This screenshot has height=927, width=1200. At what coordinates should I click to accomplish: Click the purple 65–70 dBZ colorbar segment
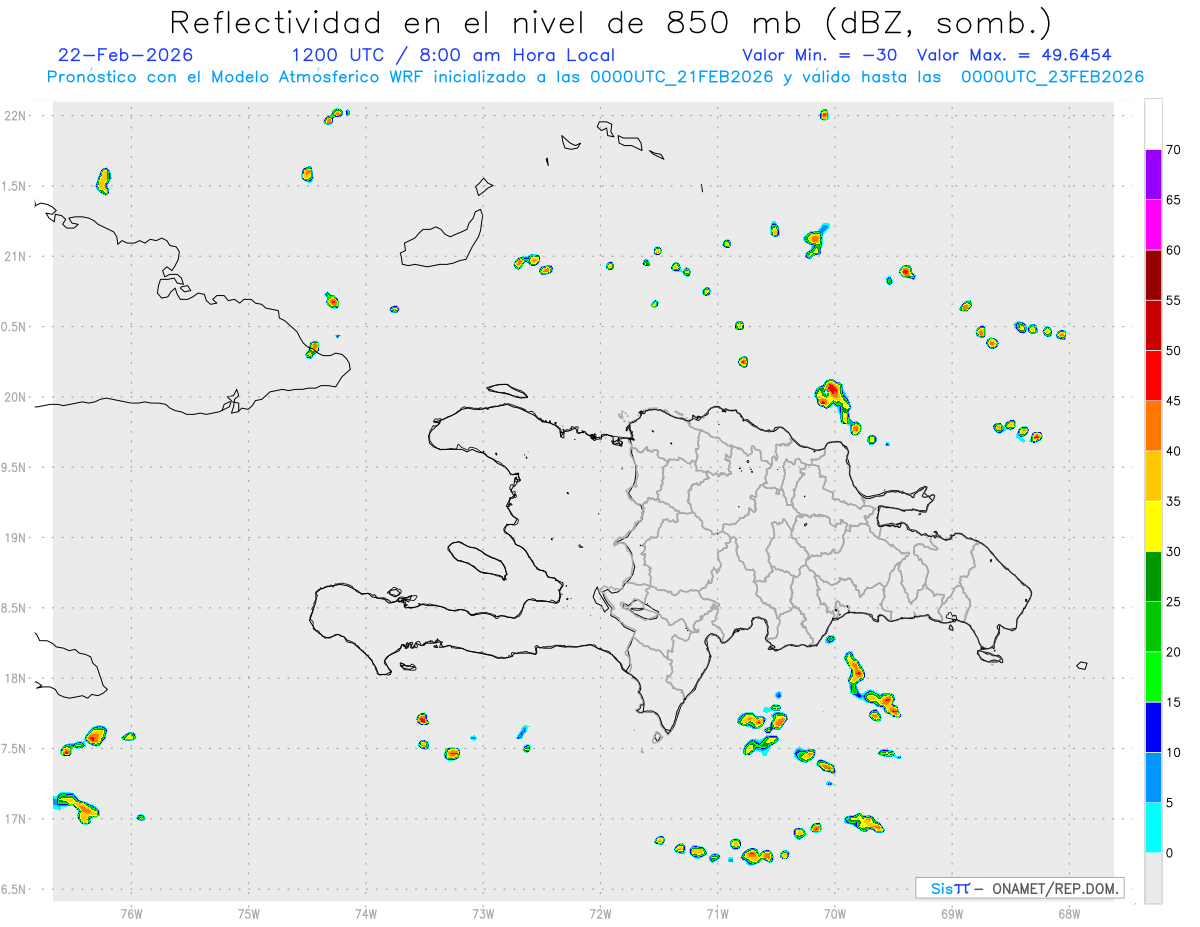coord(1153,174)
